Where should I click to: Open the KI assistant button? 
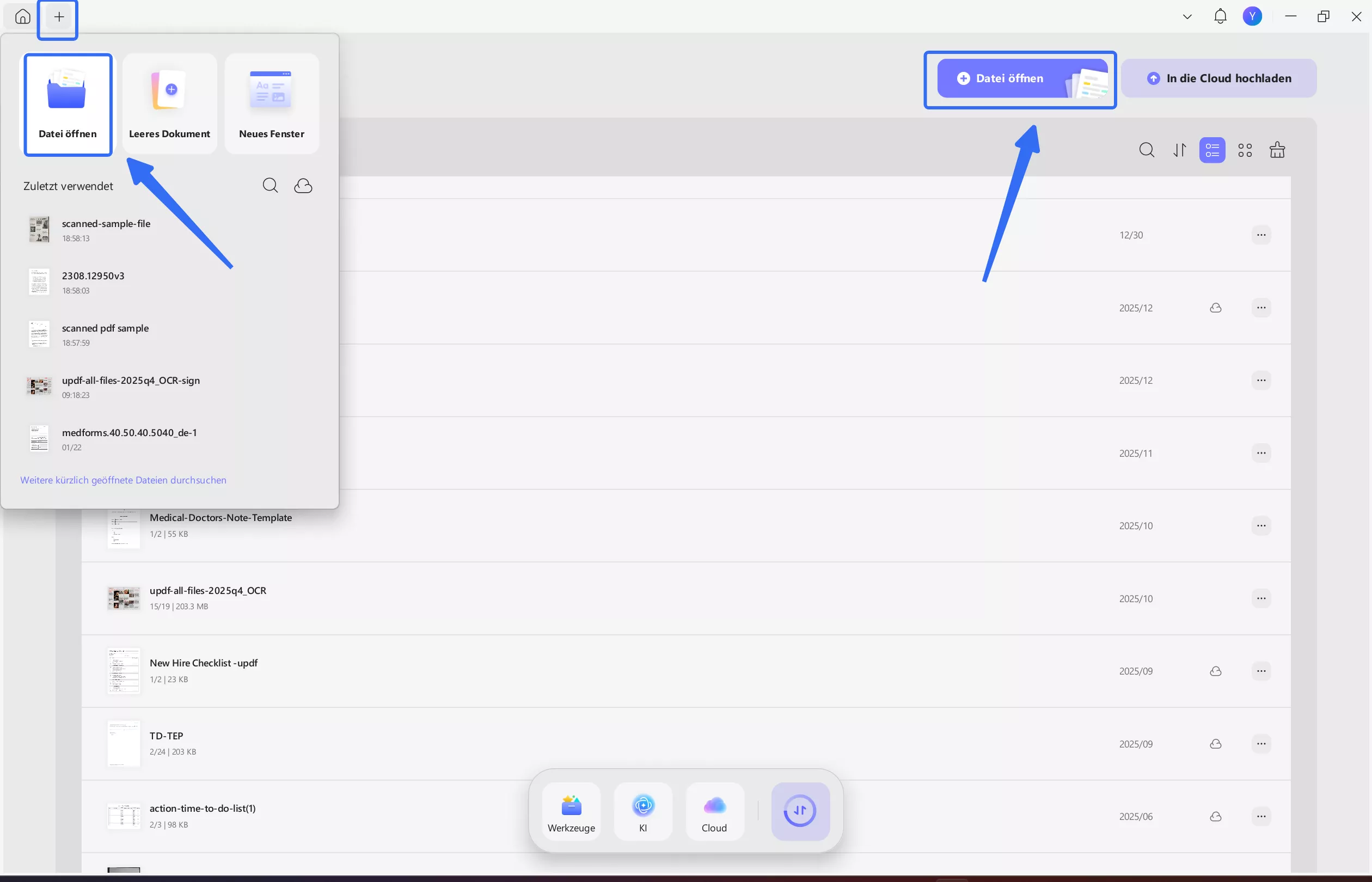pos(643,812)
